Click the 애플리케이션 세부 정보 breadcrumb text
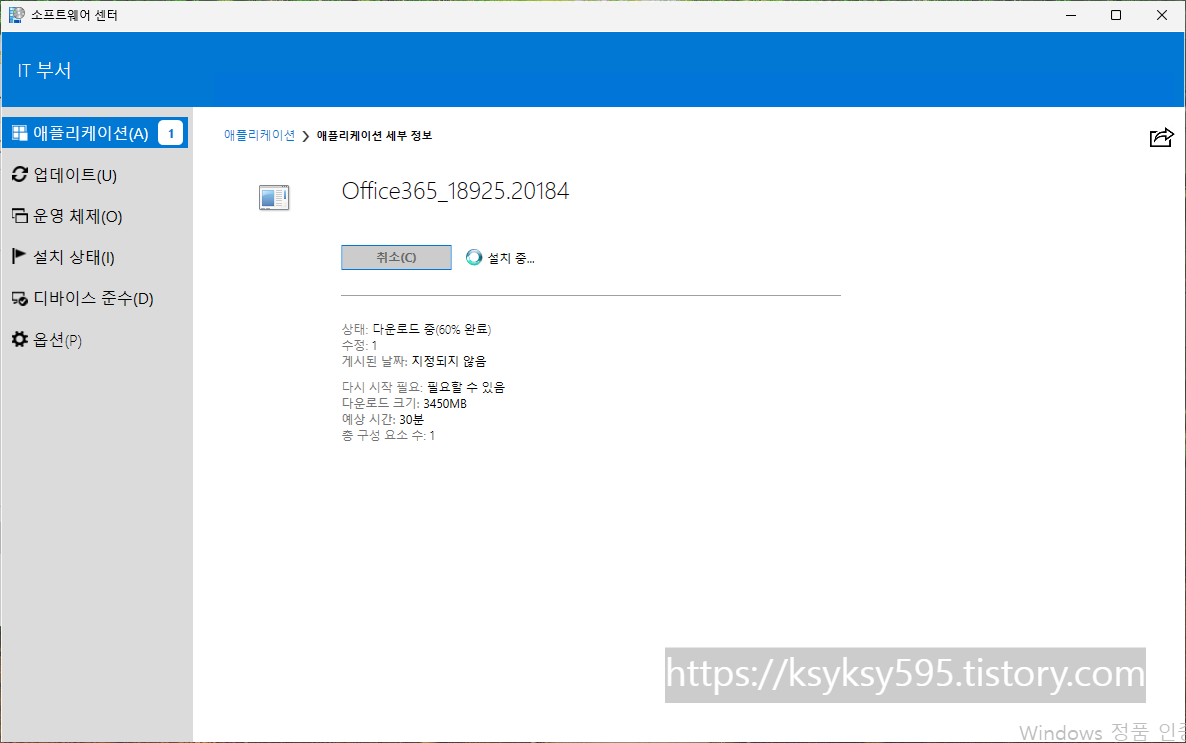The height and width of the screenshot is (743, 1186). pos(374,135)
